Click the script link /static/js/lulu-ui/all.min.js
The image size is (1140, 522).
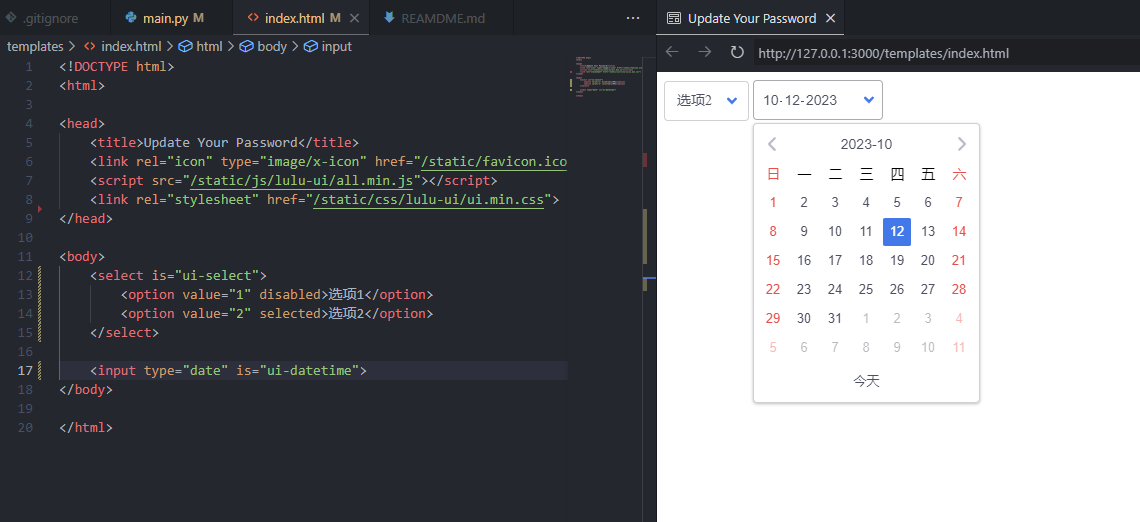pos(301,180)
